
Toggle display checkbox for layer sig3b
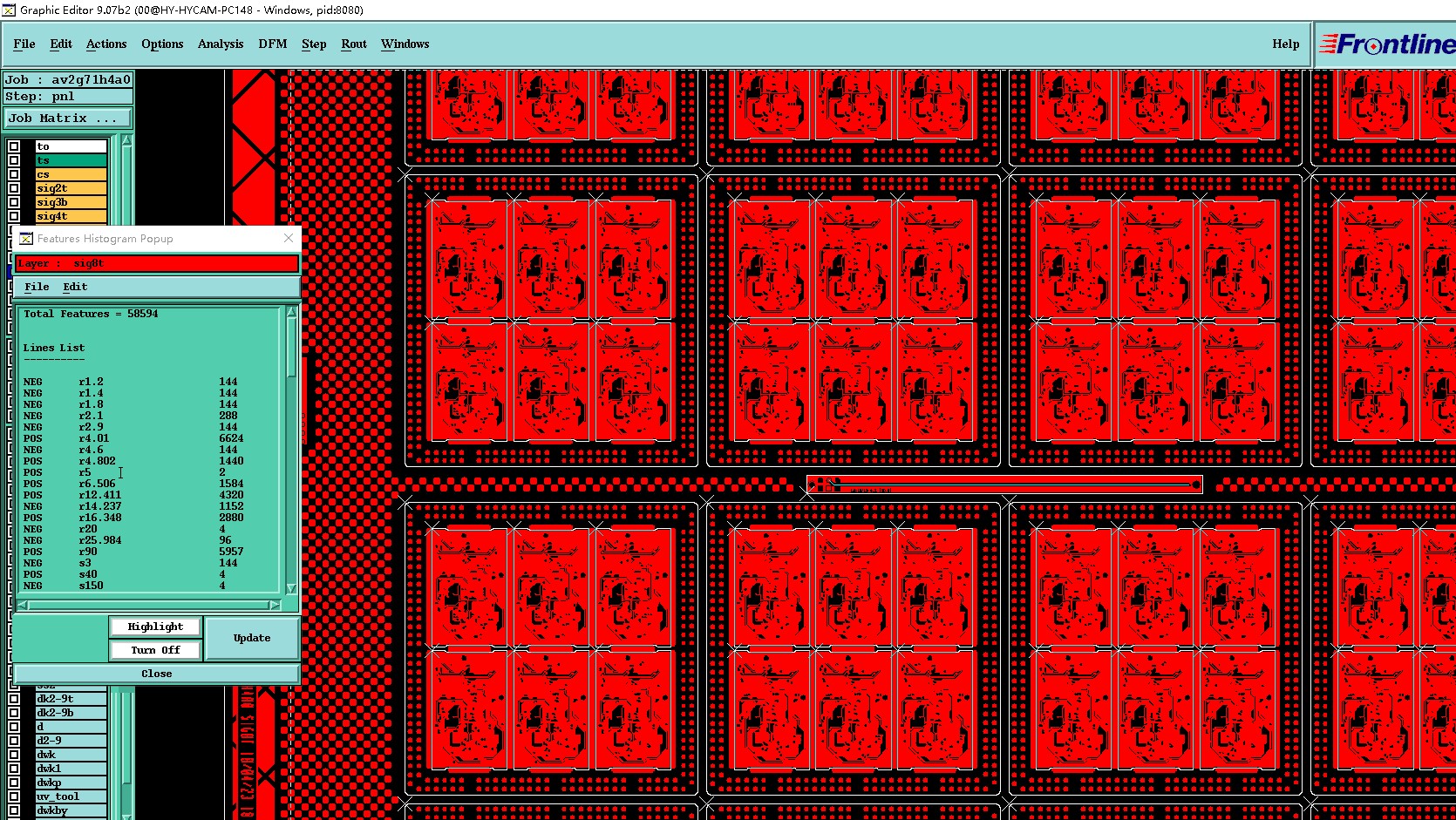click(x=14, y=202)
